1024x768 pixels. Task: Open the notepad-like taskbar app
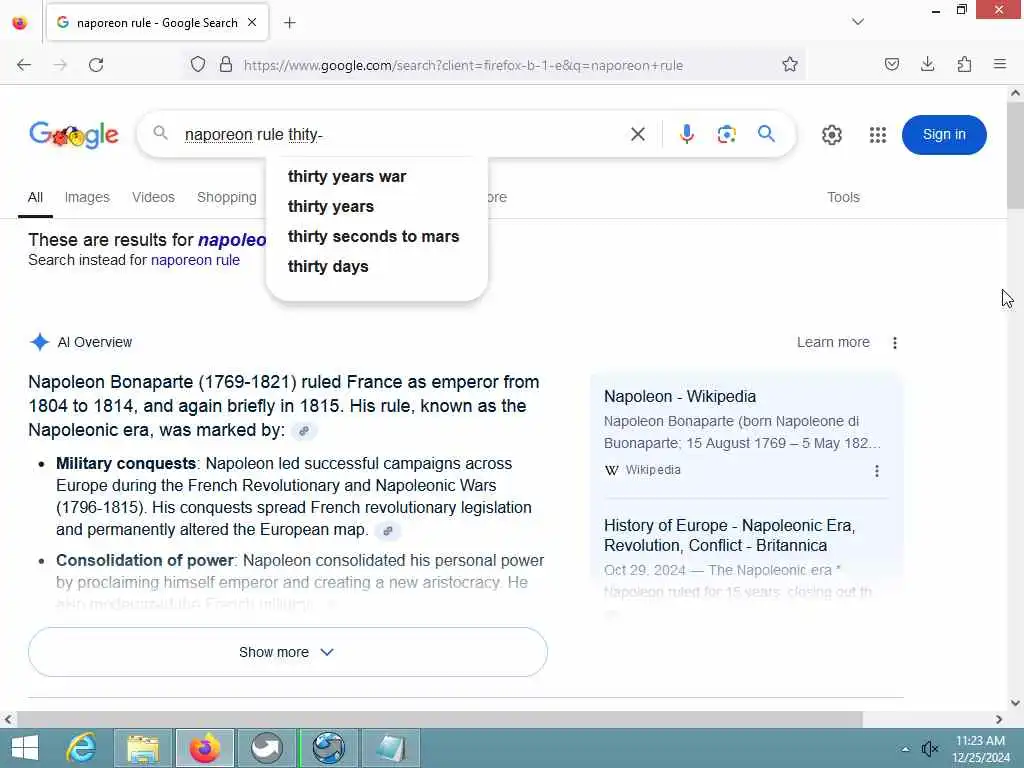click(x=391, y=748)
